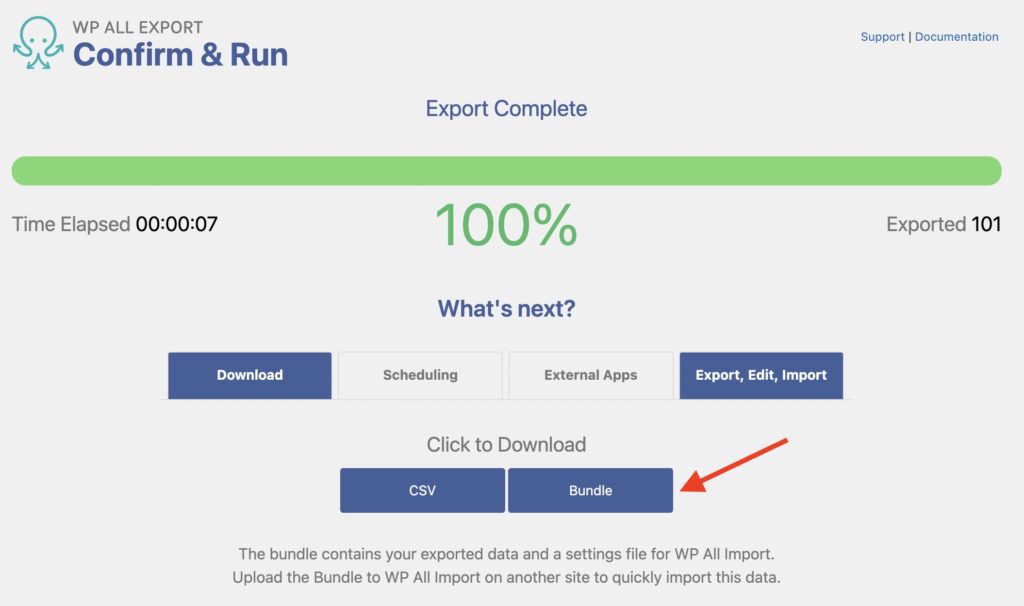Screen dimensions: 1024x606
Task: Switch to the Scheduling tab
Action: (420, 375)
